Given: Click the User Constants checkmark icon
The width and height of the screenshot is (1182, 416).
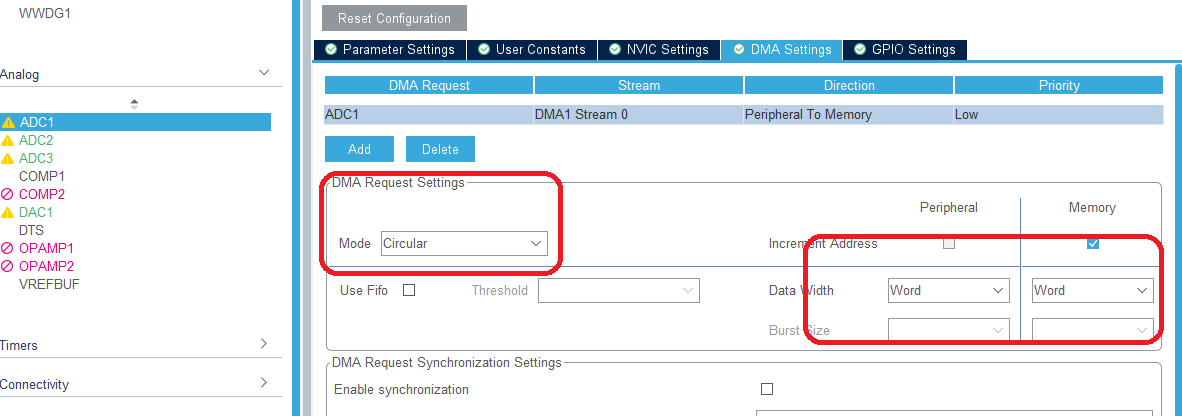Looking at the screenshot, I should click(x=483, y=49).
